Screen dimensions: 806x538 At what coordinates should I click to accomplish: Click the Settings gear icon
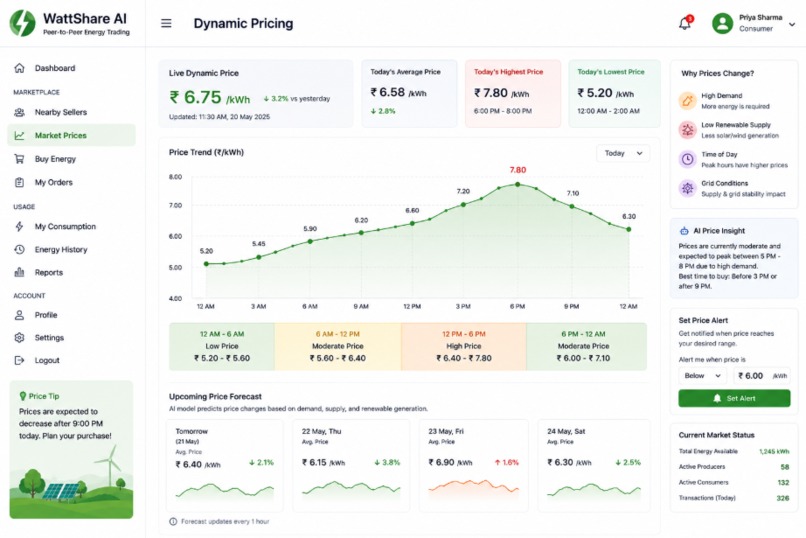[x=20, y=338]
